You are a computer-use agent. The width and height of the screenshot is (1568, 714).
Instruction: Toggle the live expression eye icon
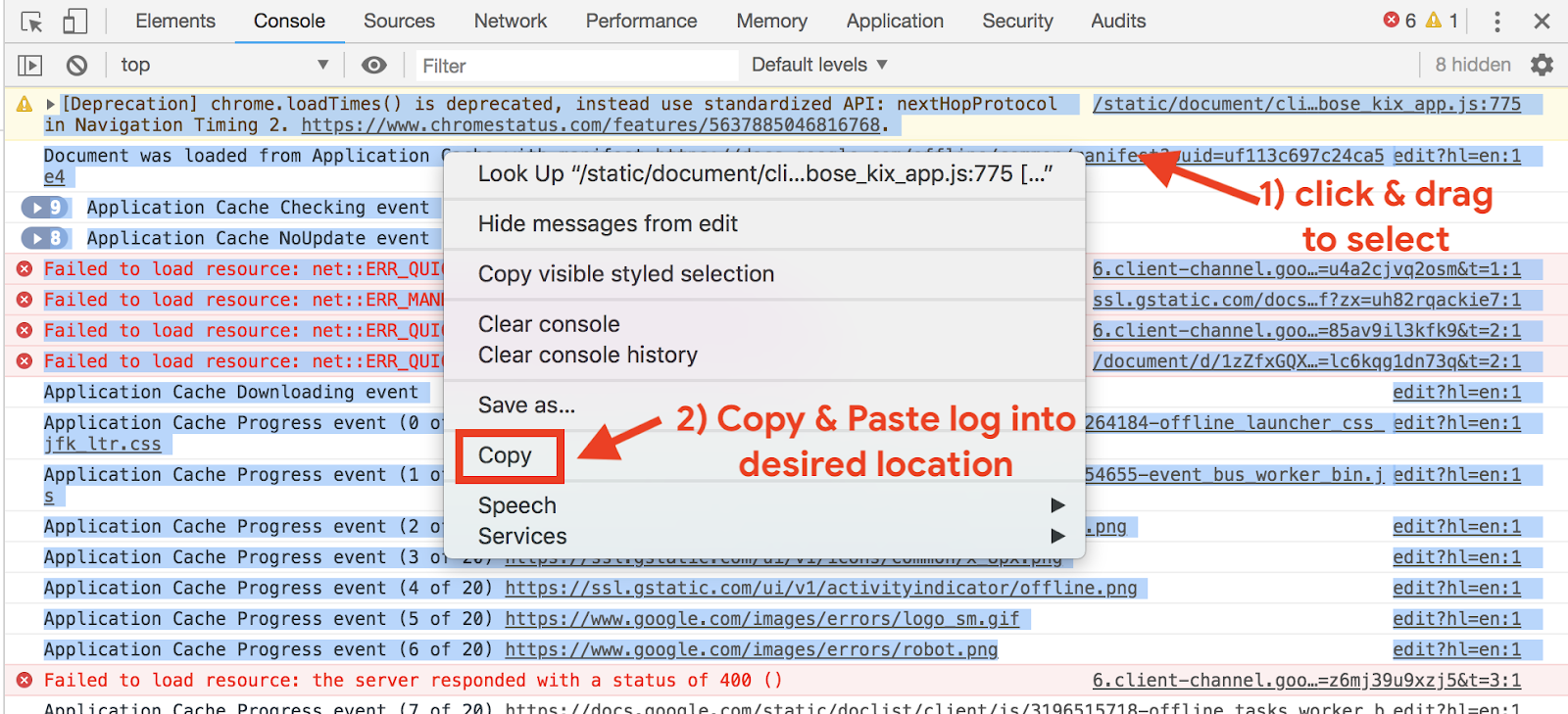coord(373,66)
